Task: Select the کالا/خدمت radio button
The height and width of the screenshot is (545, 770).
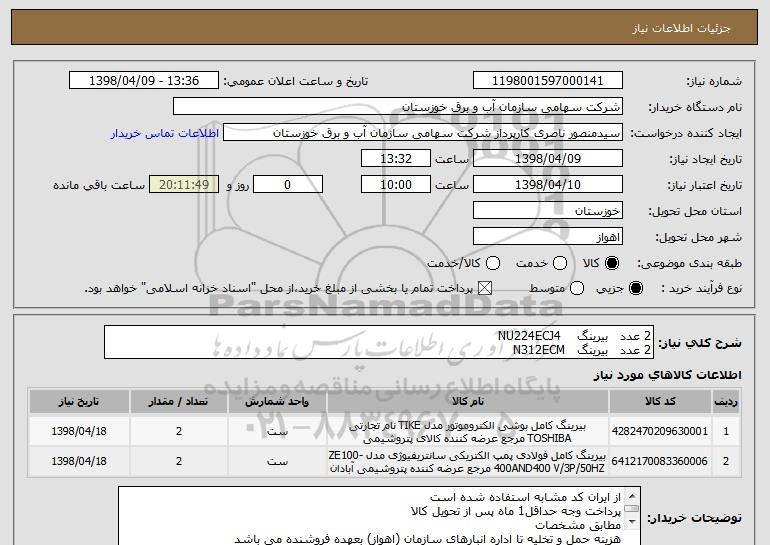Action: pyautogui.click(x=493, y=263)
